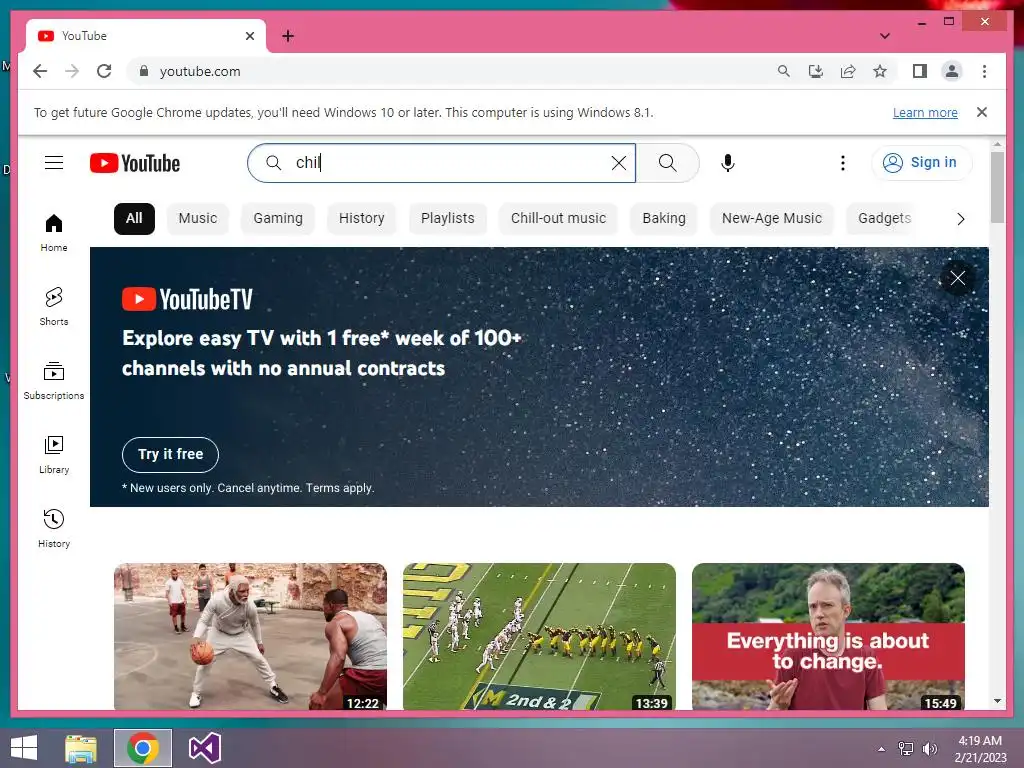Select the Gadgets chip
Image resolution: width=1024 pixels, height=768 pixels.
click(x=884, y=218)
